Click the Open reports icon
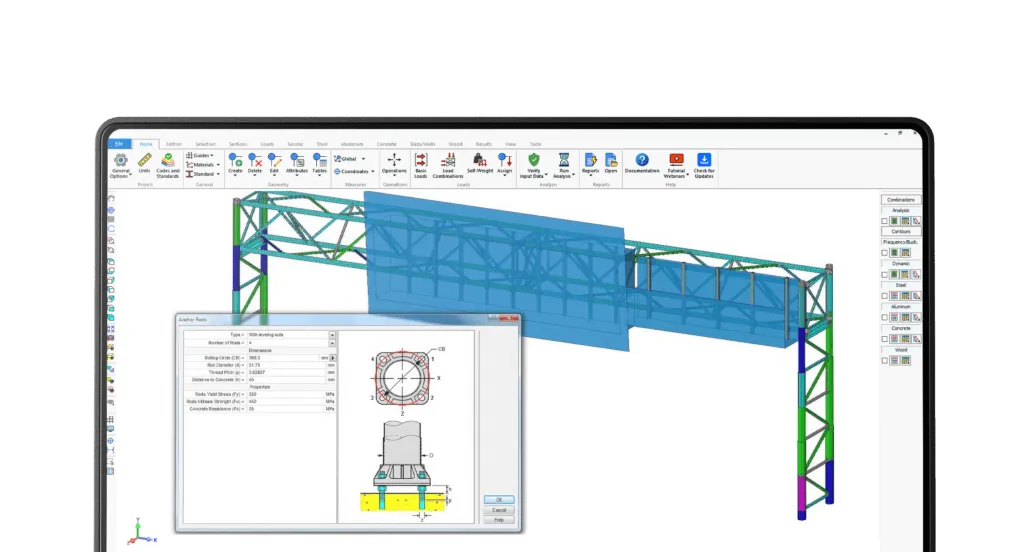Screen dimensions: 1024x552 [611, 159]
